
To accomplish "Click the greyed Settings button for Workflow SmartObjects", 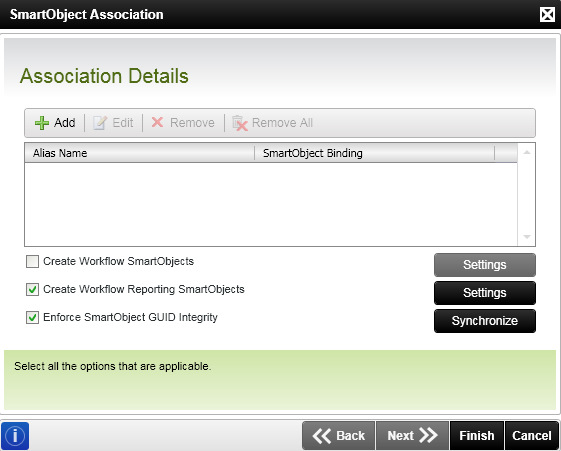I will 485,265.
